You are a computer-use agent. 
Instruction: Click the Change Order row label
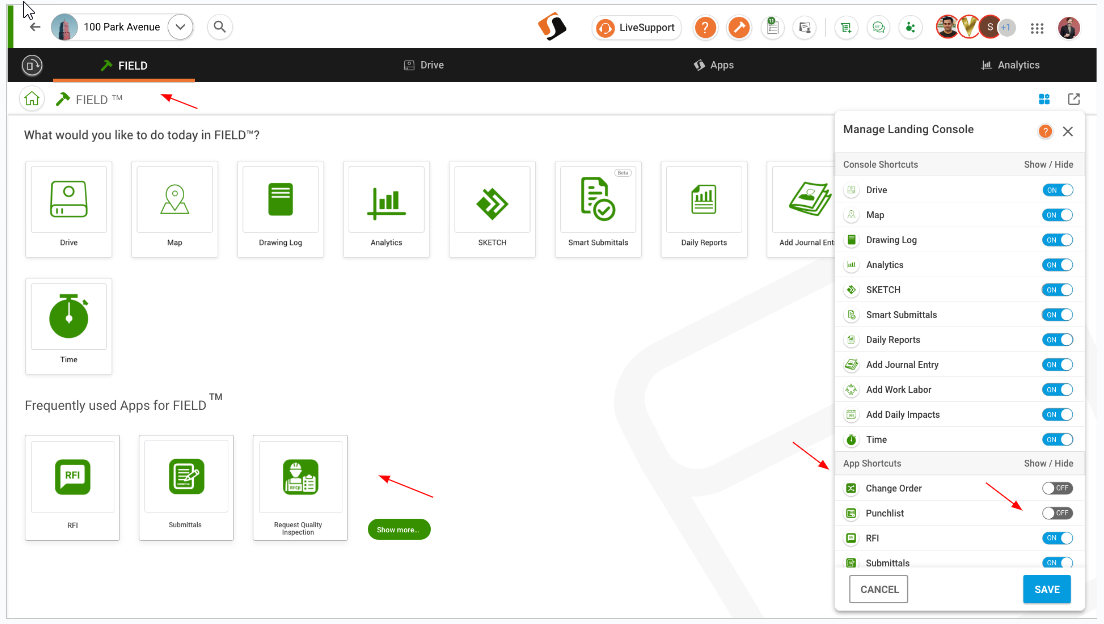click(x=893, y=488)
